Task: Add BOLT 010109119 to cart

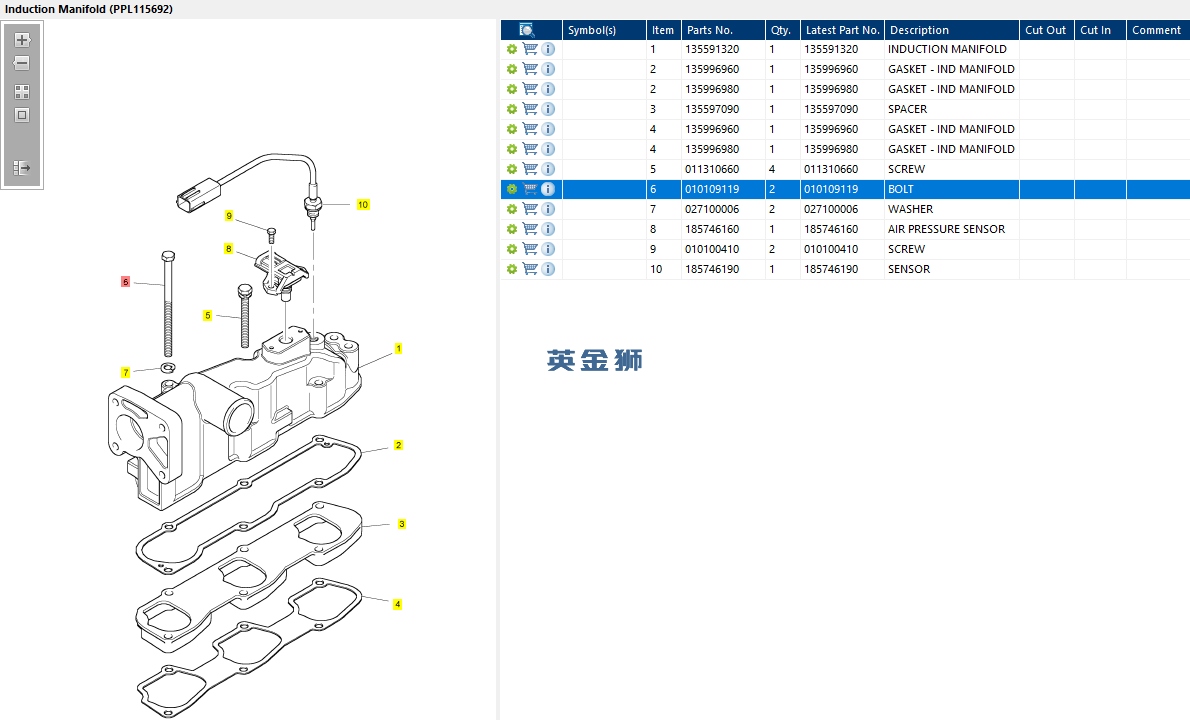Action: [530, 189]
